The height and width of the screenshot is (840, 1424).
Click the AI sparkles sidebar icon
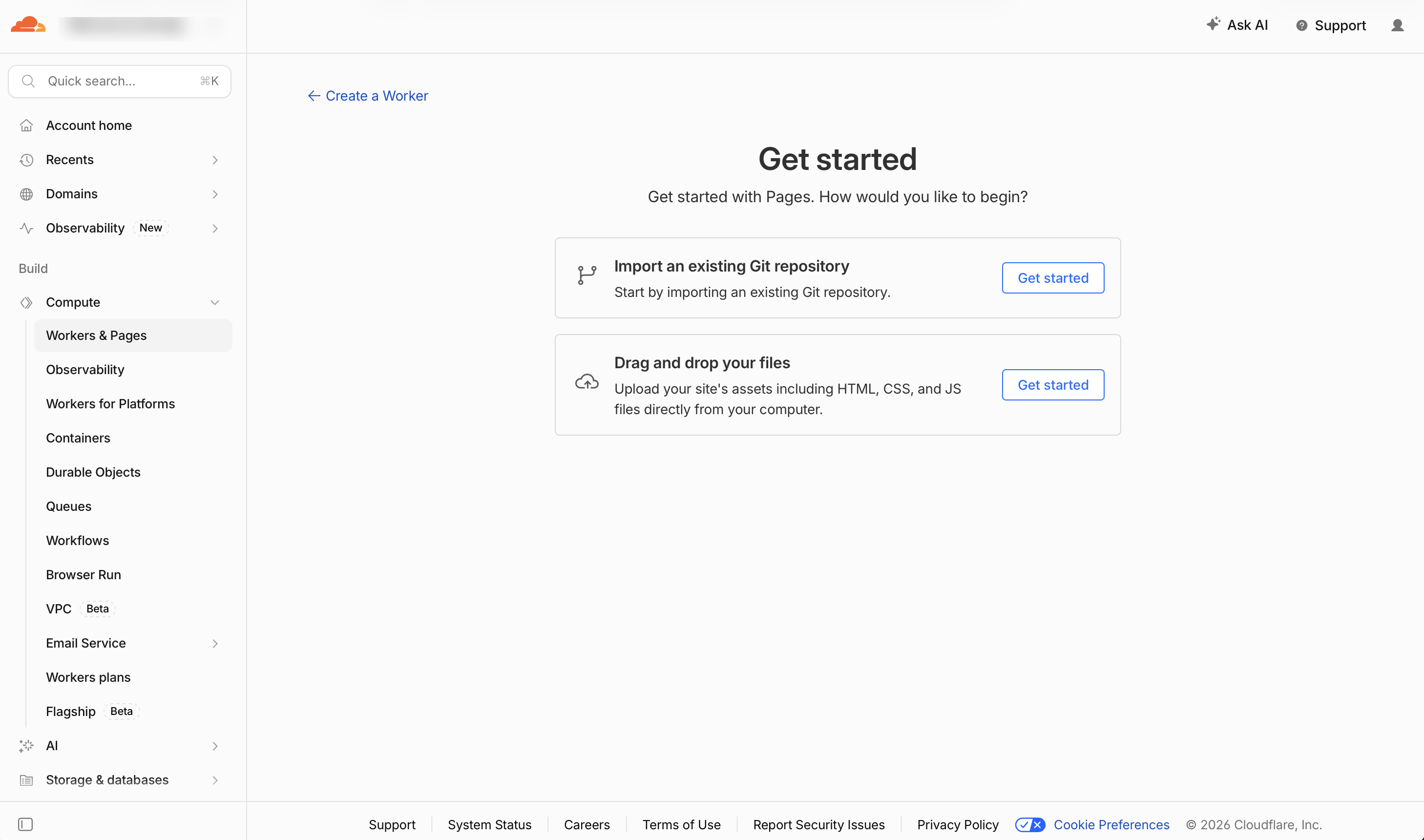tap(26, 745)
